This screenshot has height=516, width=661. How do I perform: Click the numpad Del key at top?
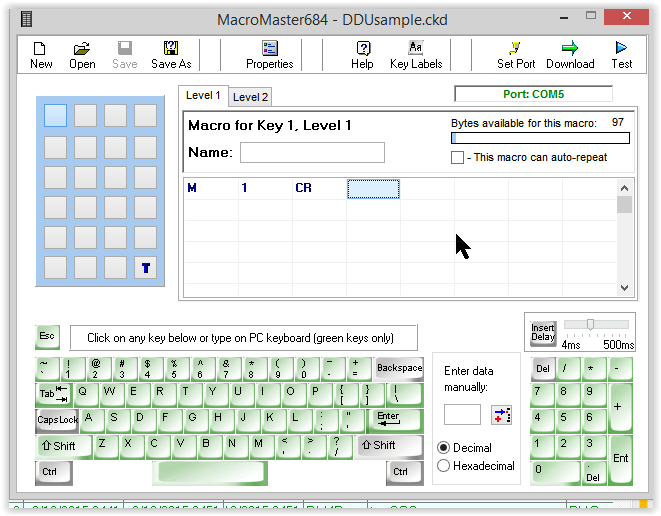coord(543,369)
